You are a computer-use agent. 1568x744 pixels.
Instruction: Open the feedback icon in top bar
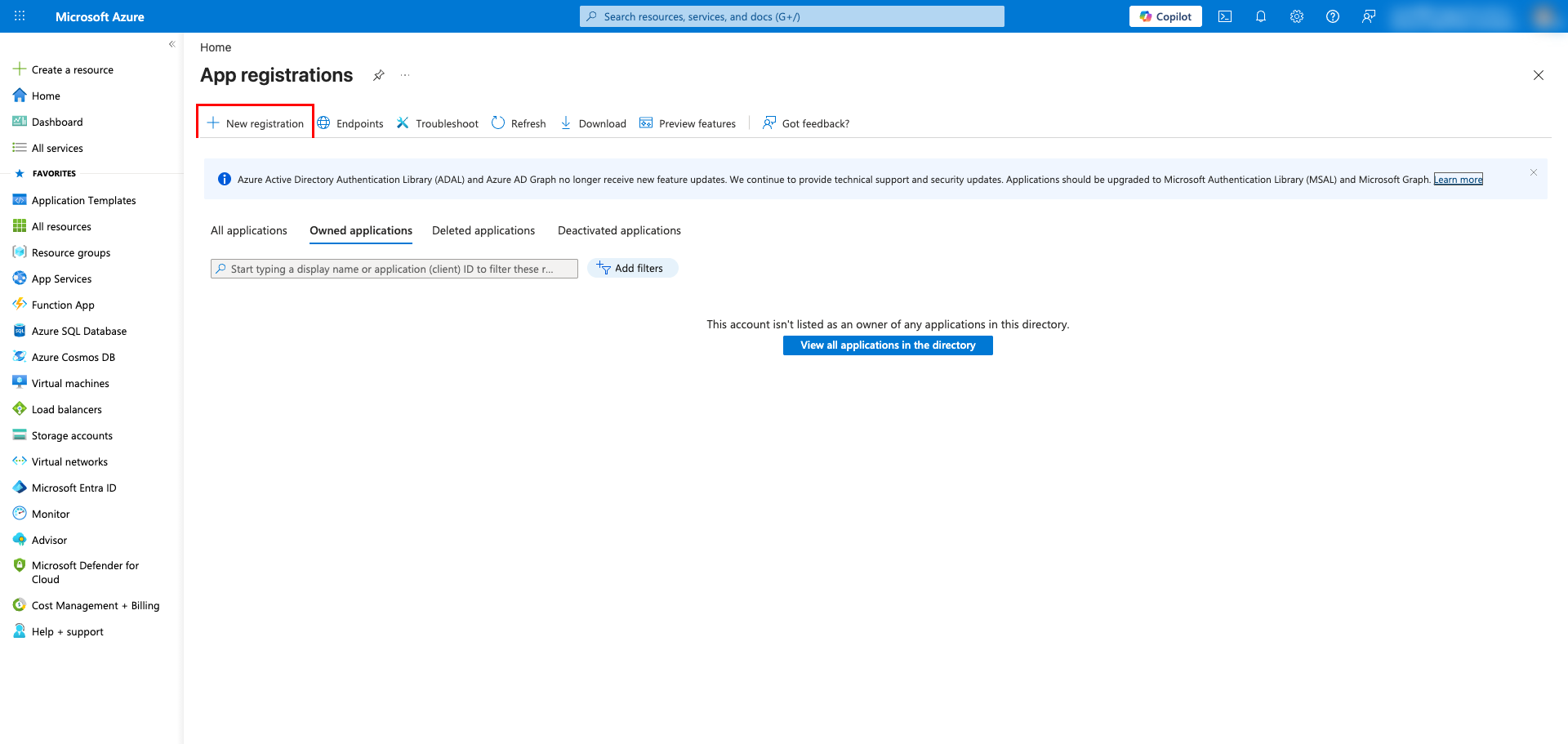click(1369, 16)
